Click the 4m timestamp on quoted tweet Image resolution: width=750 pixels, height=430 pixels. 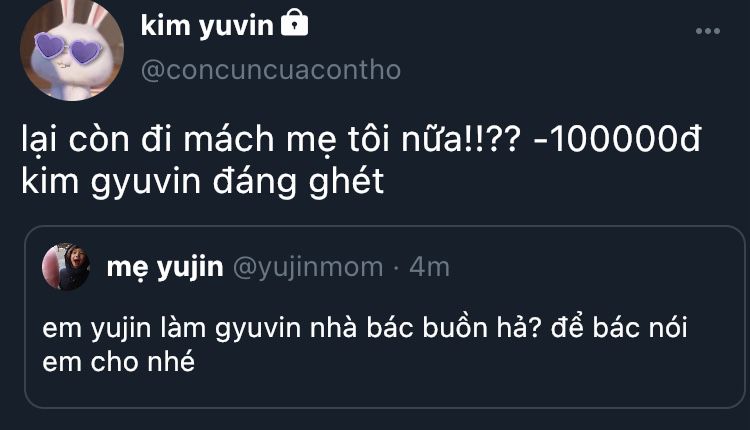pos(430,267)
